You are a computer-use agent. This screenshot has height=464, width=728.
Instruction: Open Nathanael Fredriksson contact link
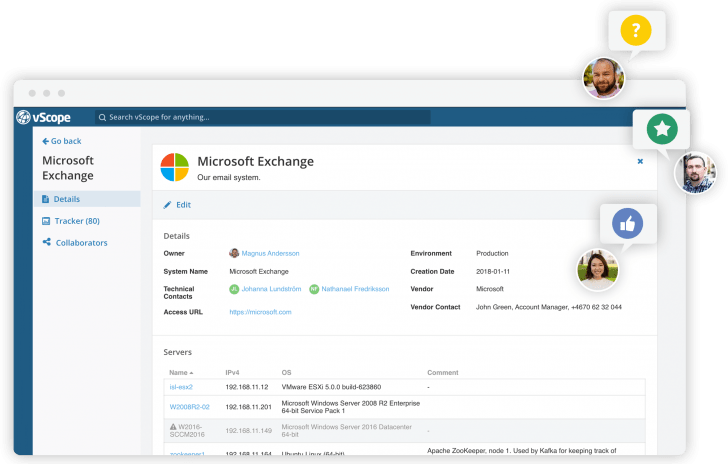point(355,289)
